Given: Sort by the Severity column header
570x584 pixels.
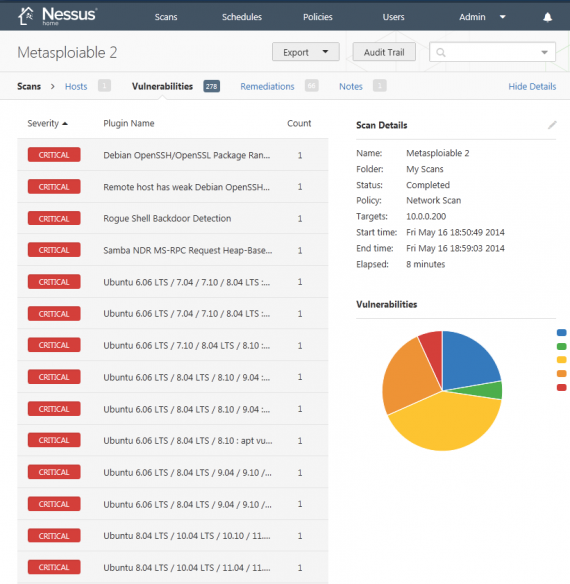Looking at the screenshot, I should coord(47,123).
